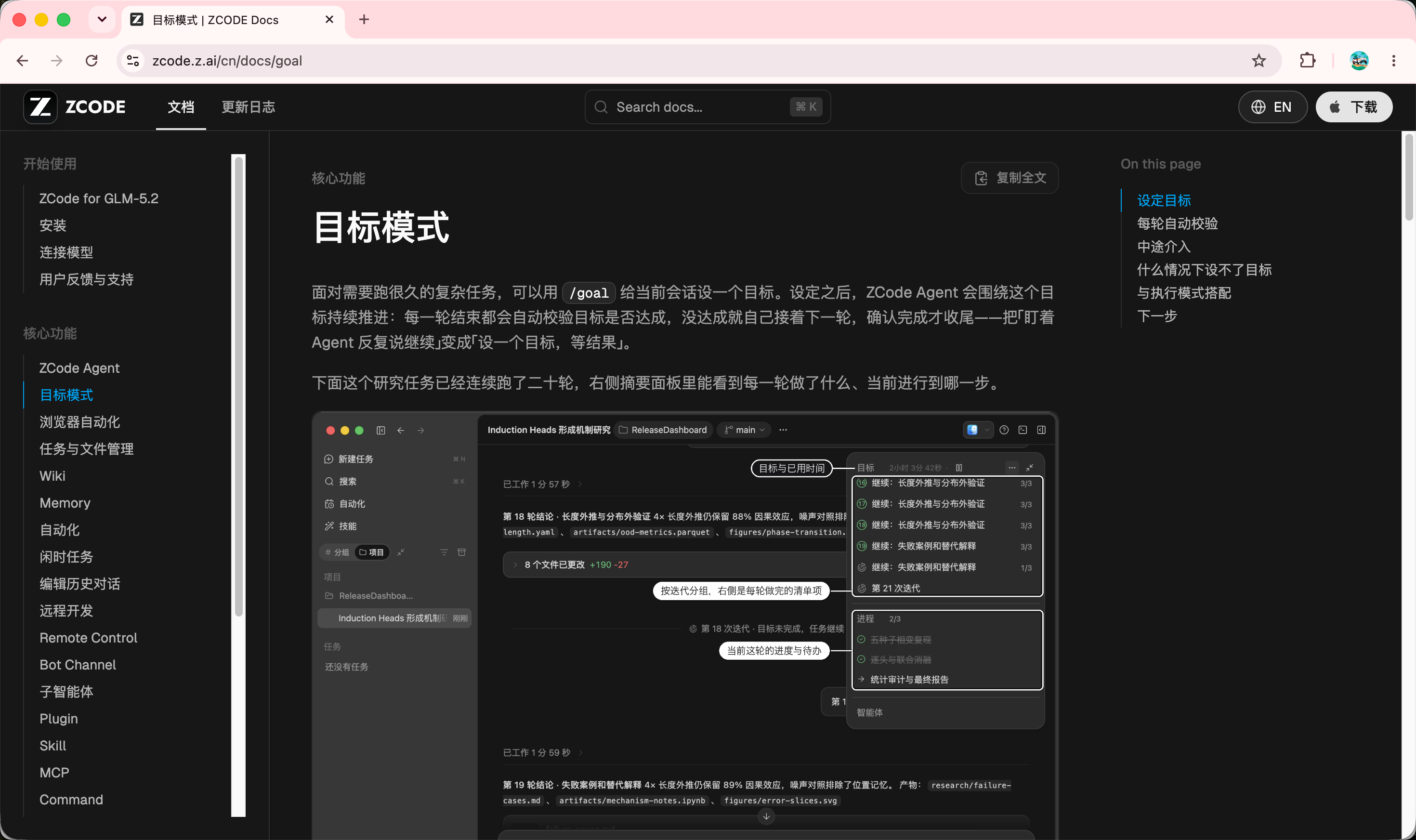
Task: Open the Remote Control page
Action: pyautogui.click(x=88, y=638)
